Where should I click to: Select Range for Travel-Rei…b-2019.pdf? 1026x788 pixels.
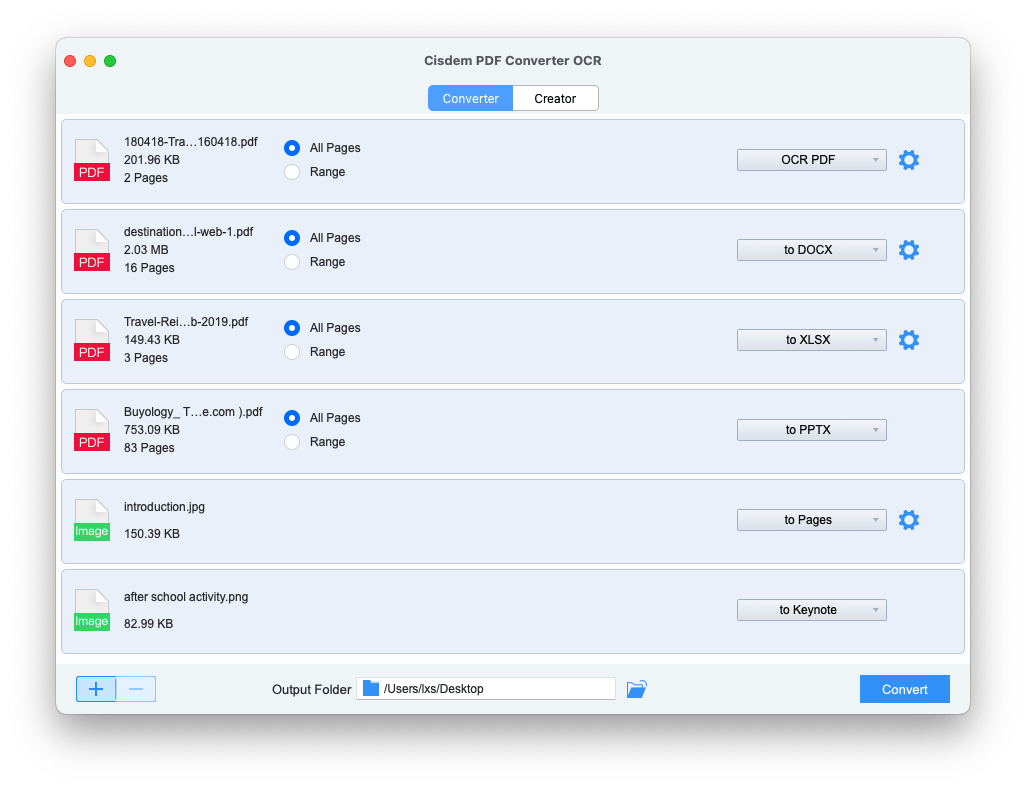pyautogui.click(x=292, y=352)
